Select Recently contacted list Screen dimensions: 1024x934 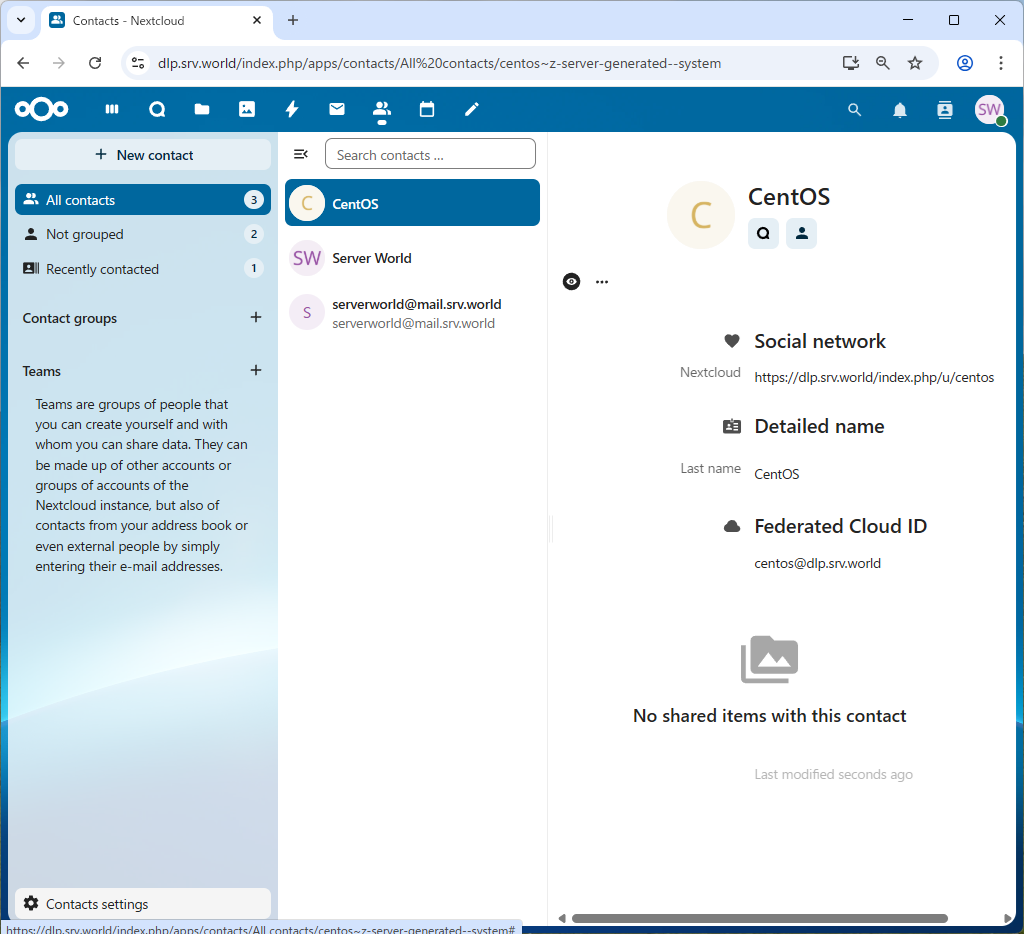point(143,268)
